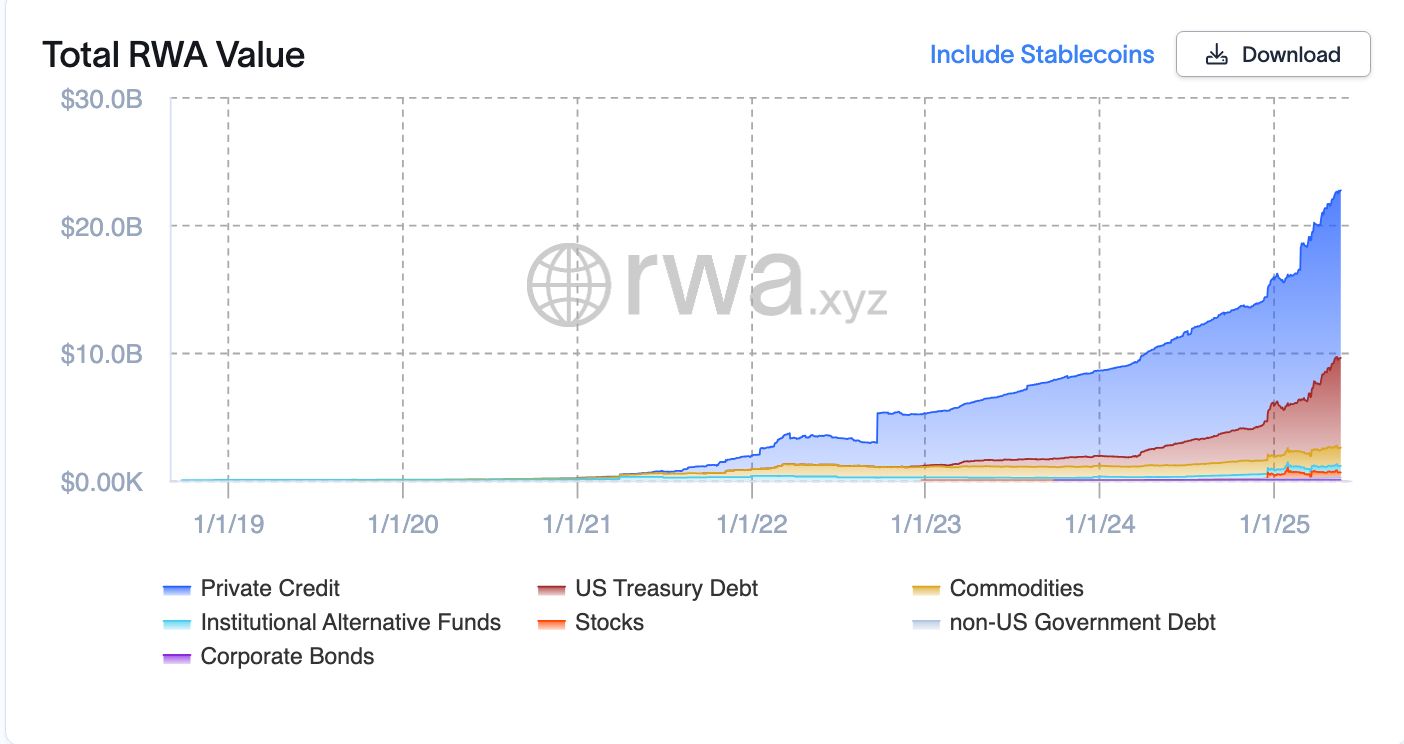The image size is (1404, 744).
Task: Click the Corporate Bonds legend label
Action: 287,656
